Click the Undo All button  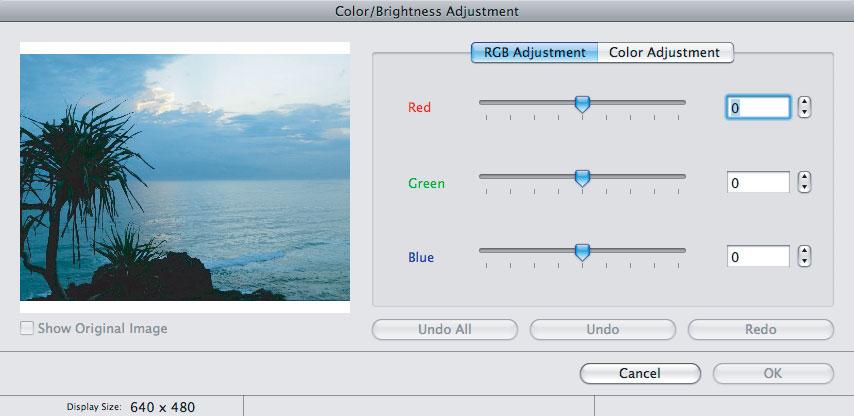click(x=444, y=329)
